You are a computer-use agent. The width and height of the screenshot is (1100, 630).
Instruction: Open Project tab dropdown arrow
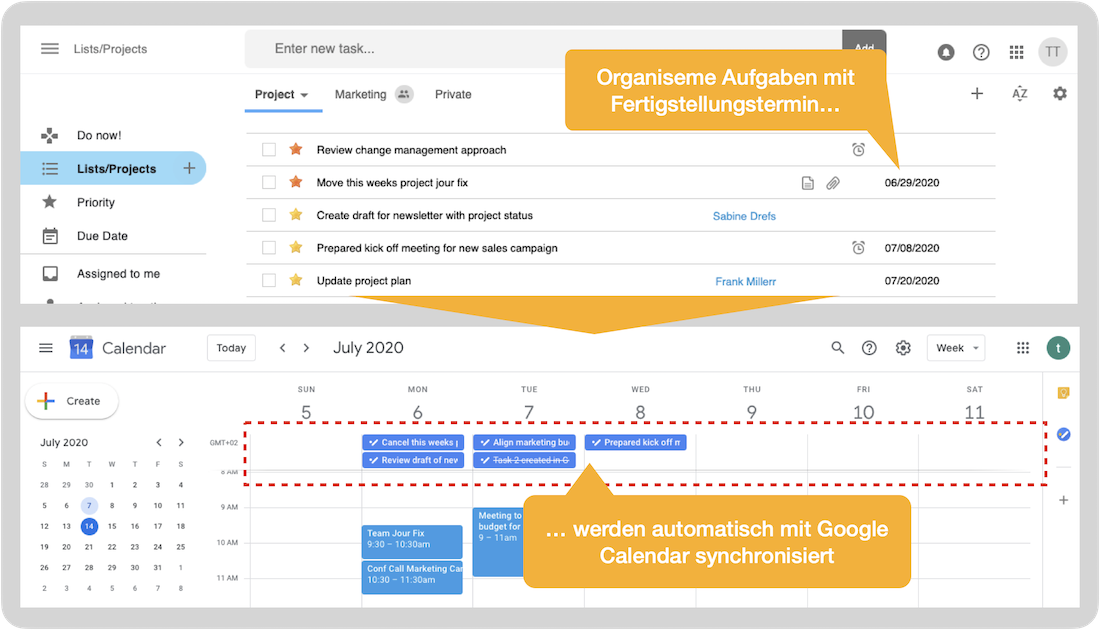tap(304, 95)
